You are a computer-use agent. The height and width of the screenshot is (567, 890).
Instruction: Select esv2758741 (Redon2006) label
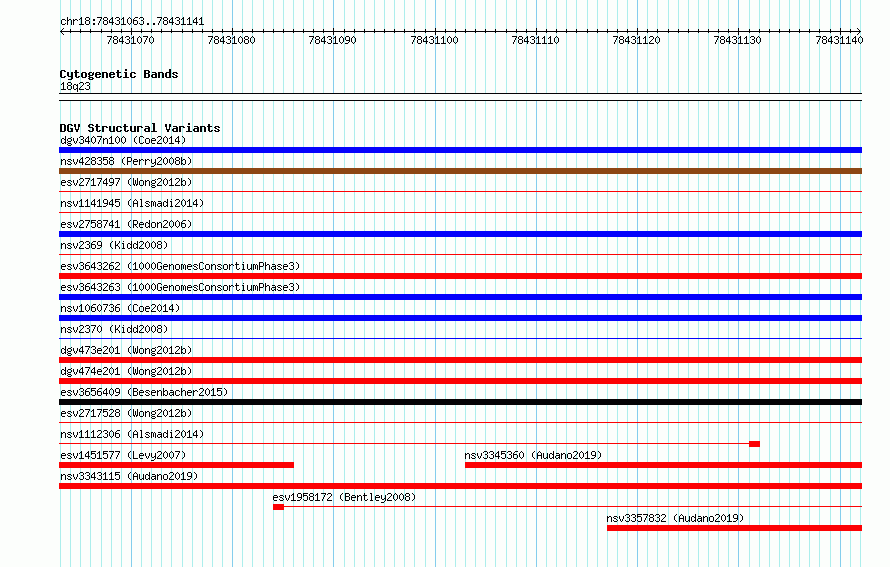point(126,224)
